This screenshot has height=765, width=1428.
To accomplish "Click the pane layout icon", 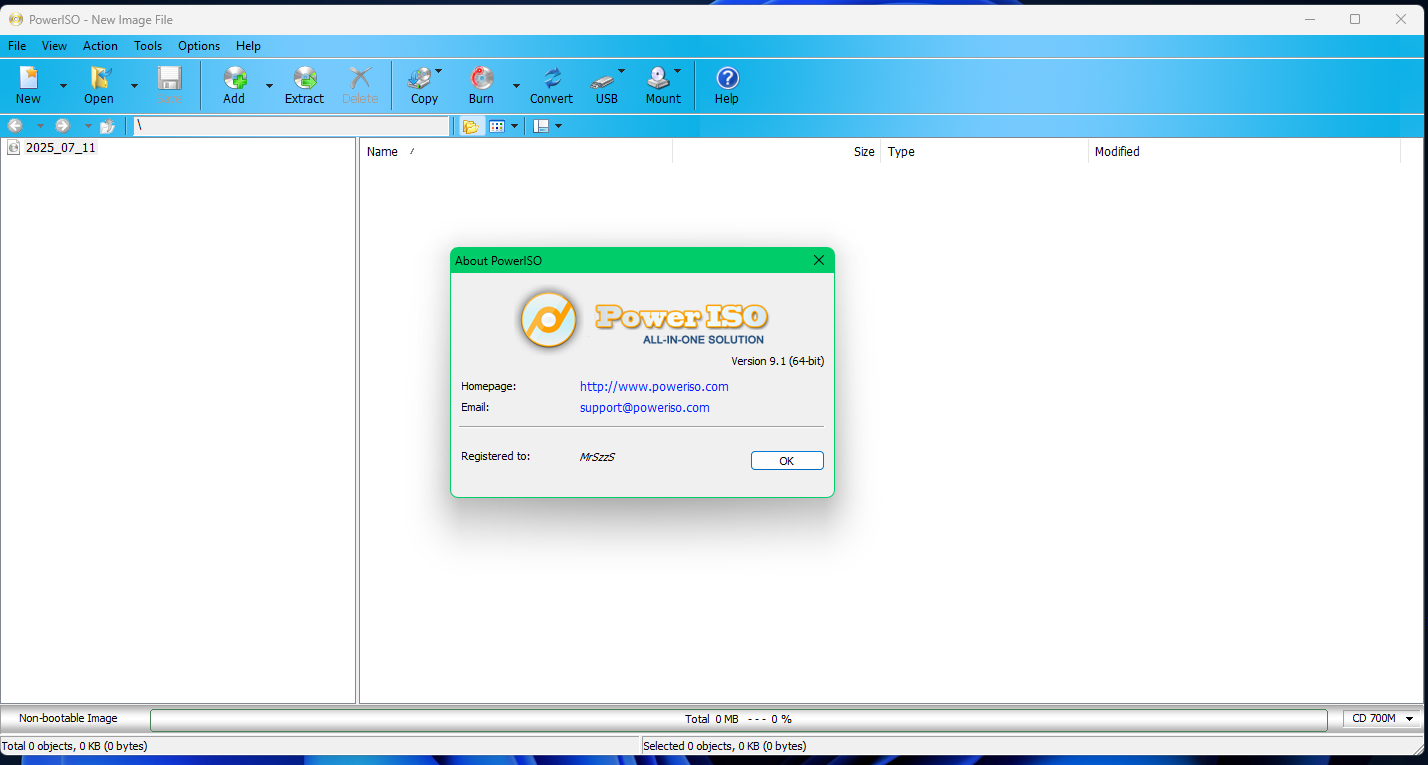I will click(x=541, y=126).
